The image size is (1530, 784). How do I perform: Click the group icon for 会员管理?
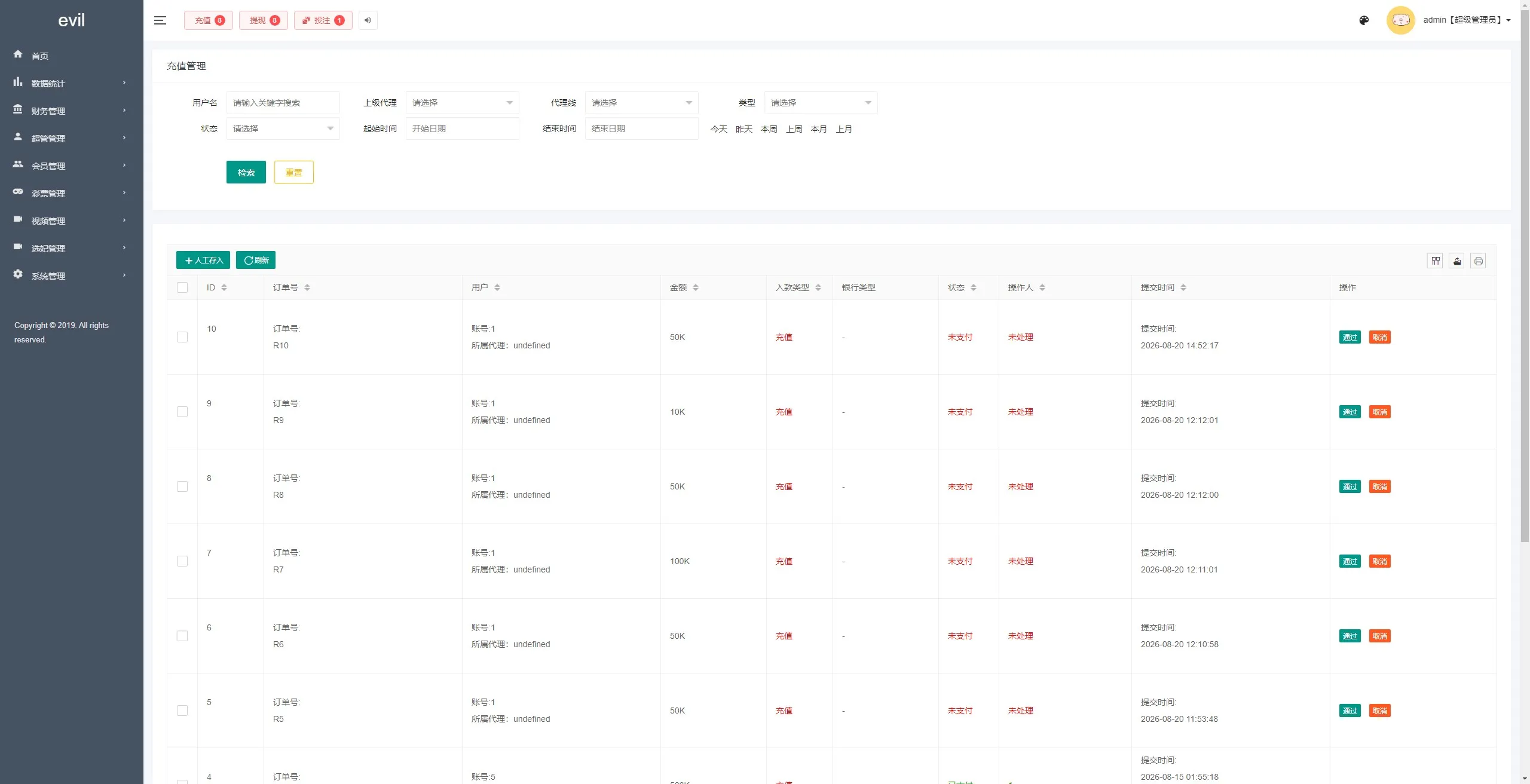click(18, 164)
